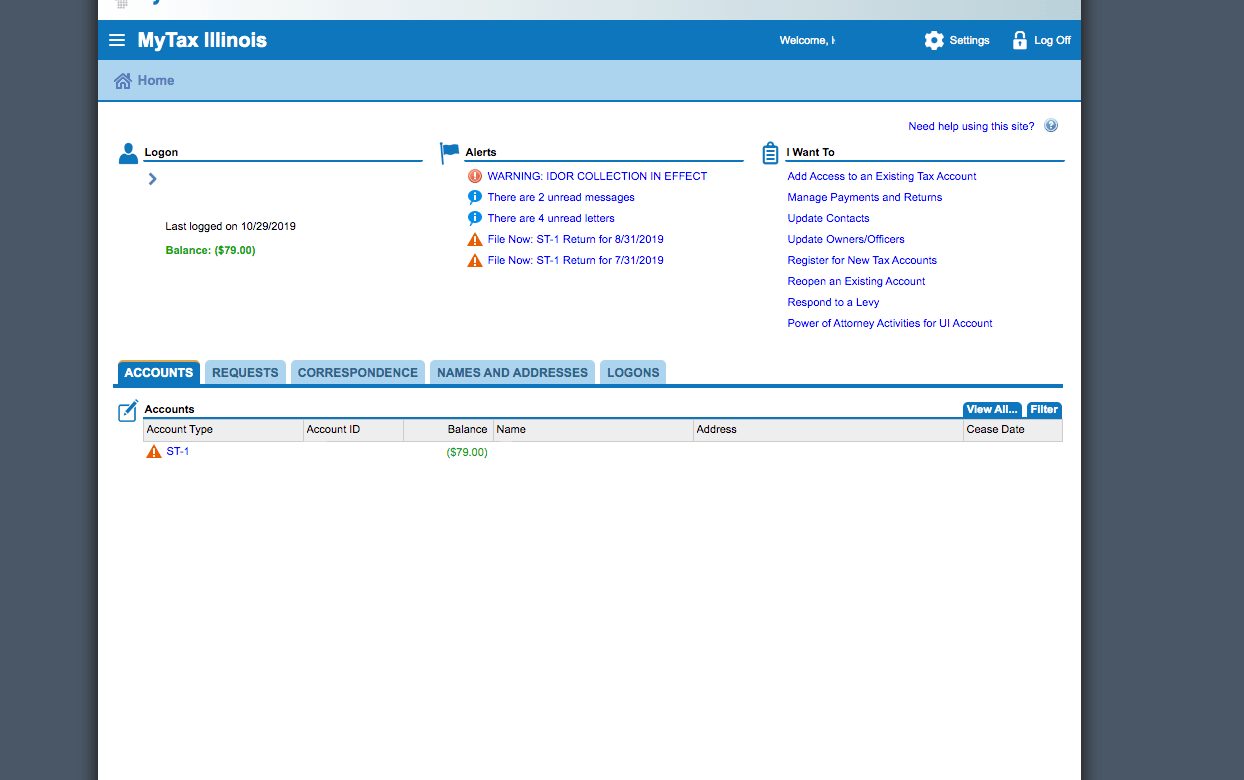
Task: Click the Filter button
Action: click(x=1044, y=410)
